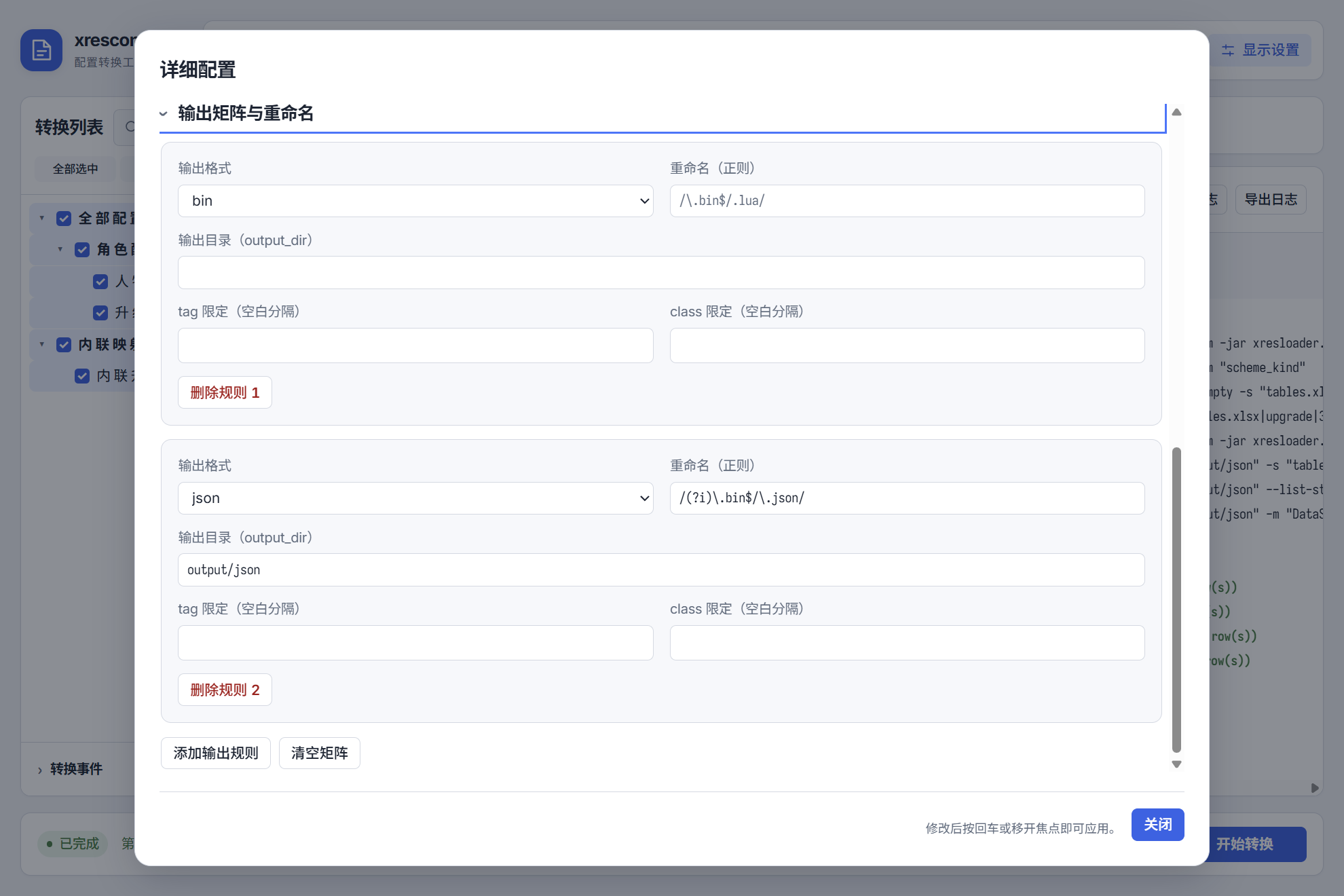Click tag restriction field of rule 2

point(415,643)
